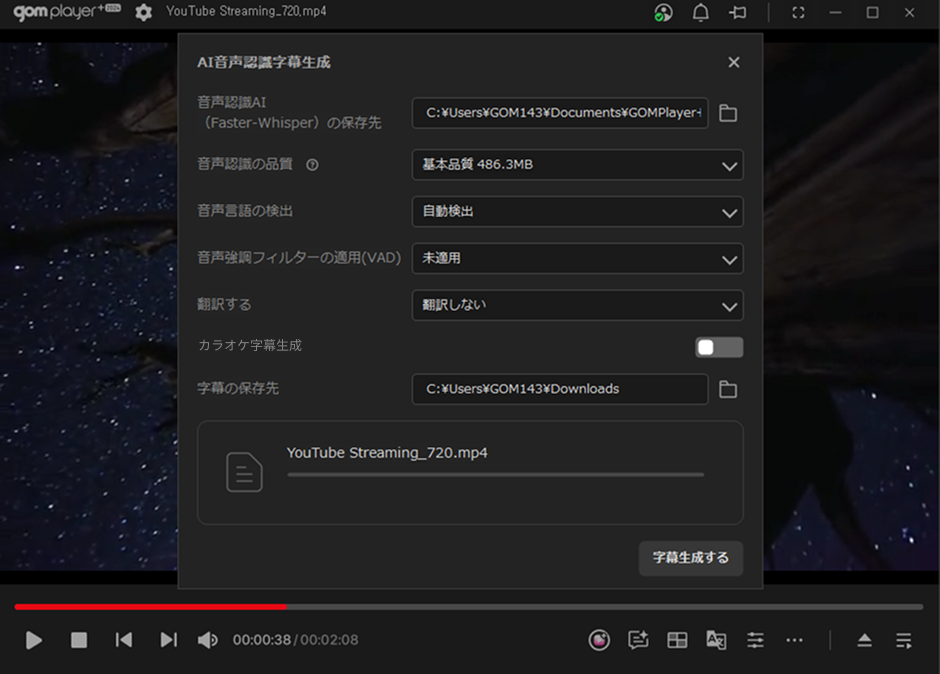Viewport: 940px width, 674px height.
Task: Open the 音声言語の検出 dropdown
Action: coord(577,212)
